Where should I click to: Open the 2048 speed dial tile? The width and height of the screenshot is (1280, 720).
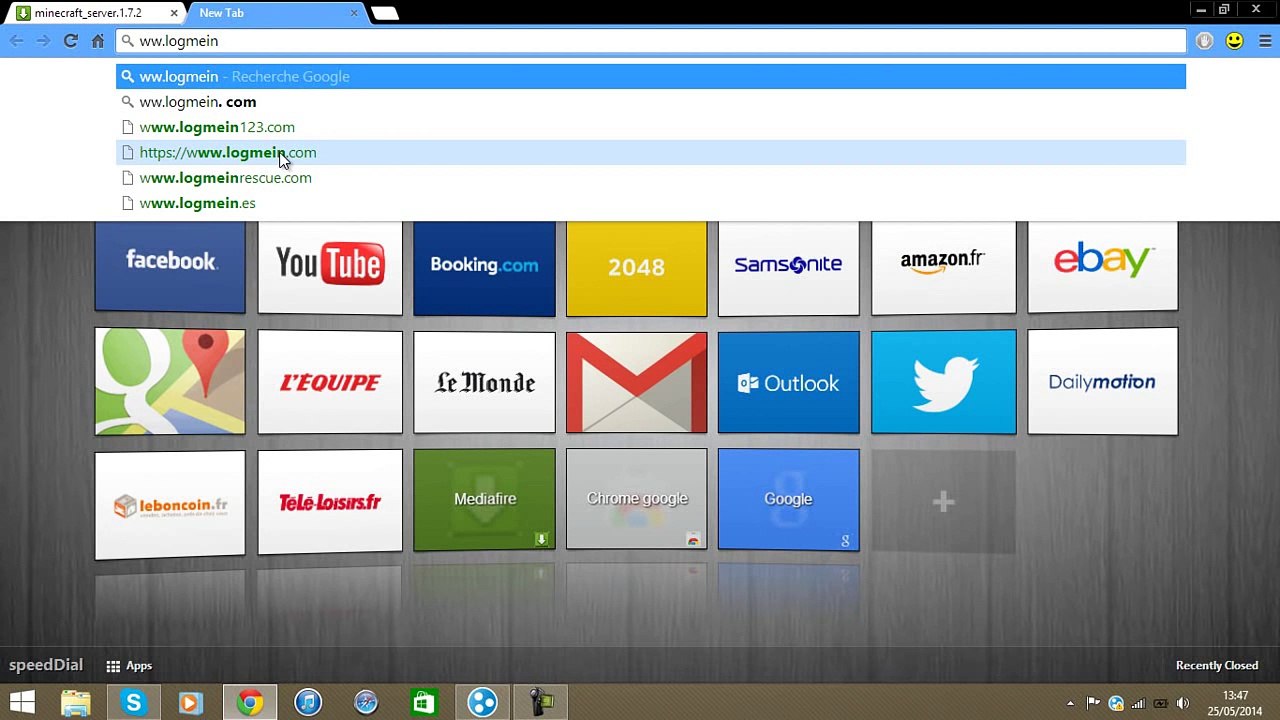[636, 268]
